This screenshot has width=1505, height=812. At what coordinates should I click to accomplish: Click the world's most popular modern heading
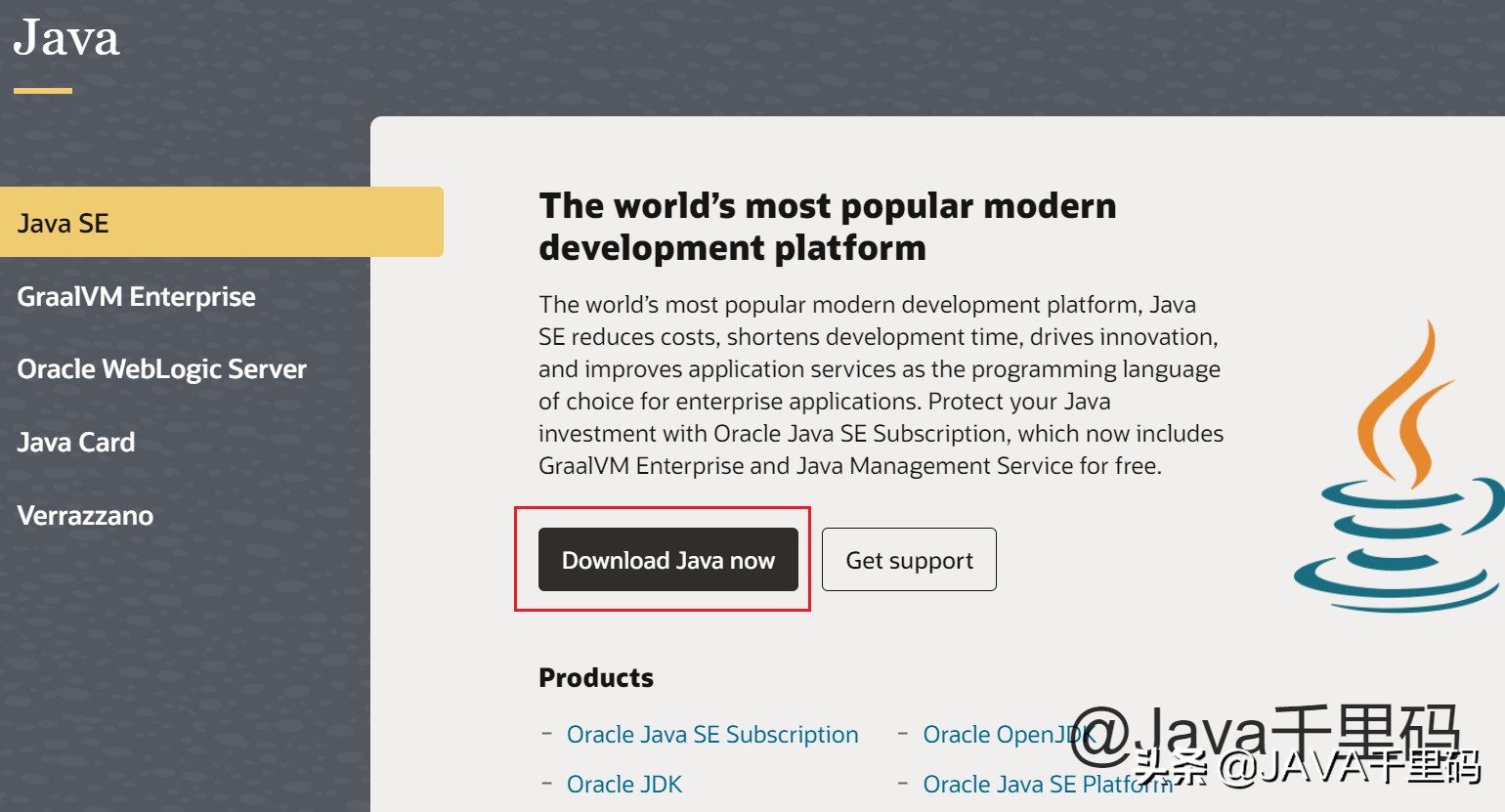828,227
